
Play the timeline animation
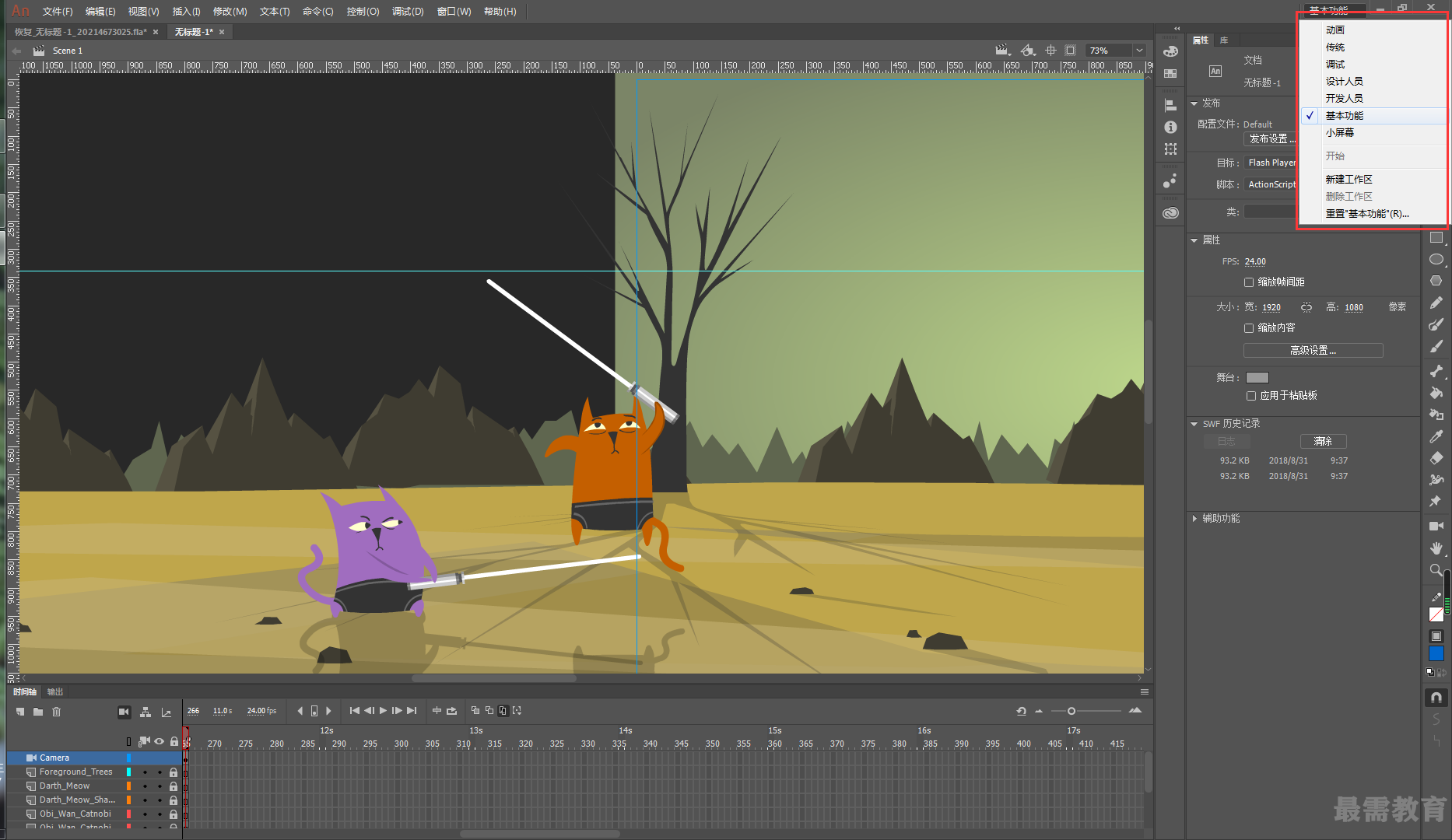[383, 710]
